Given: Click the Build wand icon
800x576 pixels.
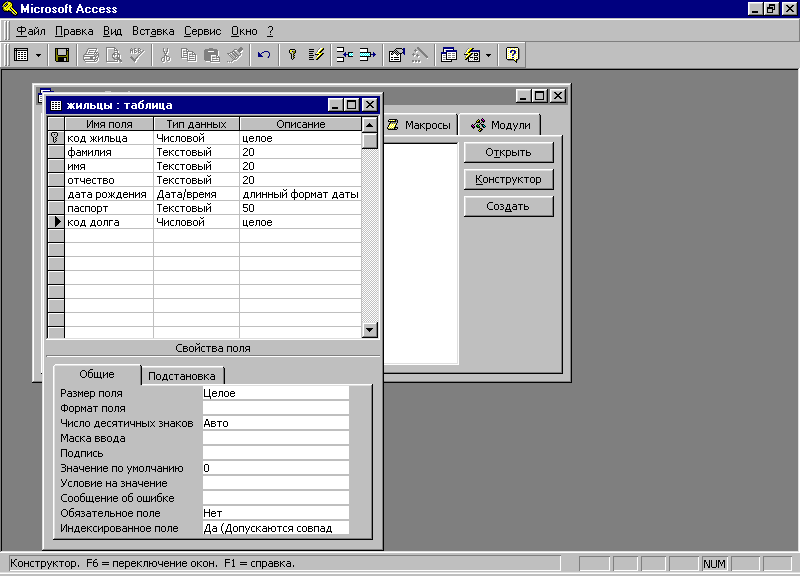Looking at the screenshot, I should (419, 55).
